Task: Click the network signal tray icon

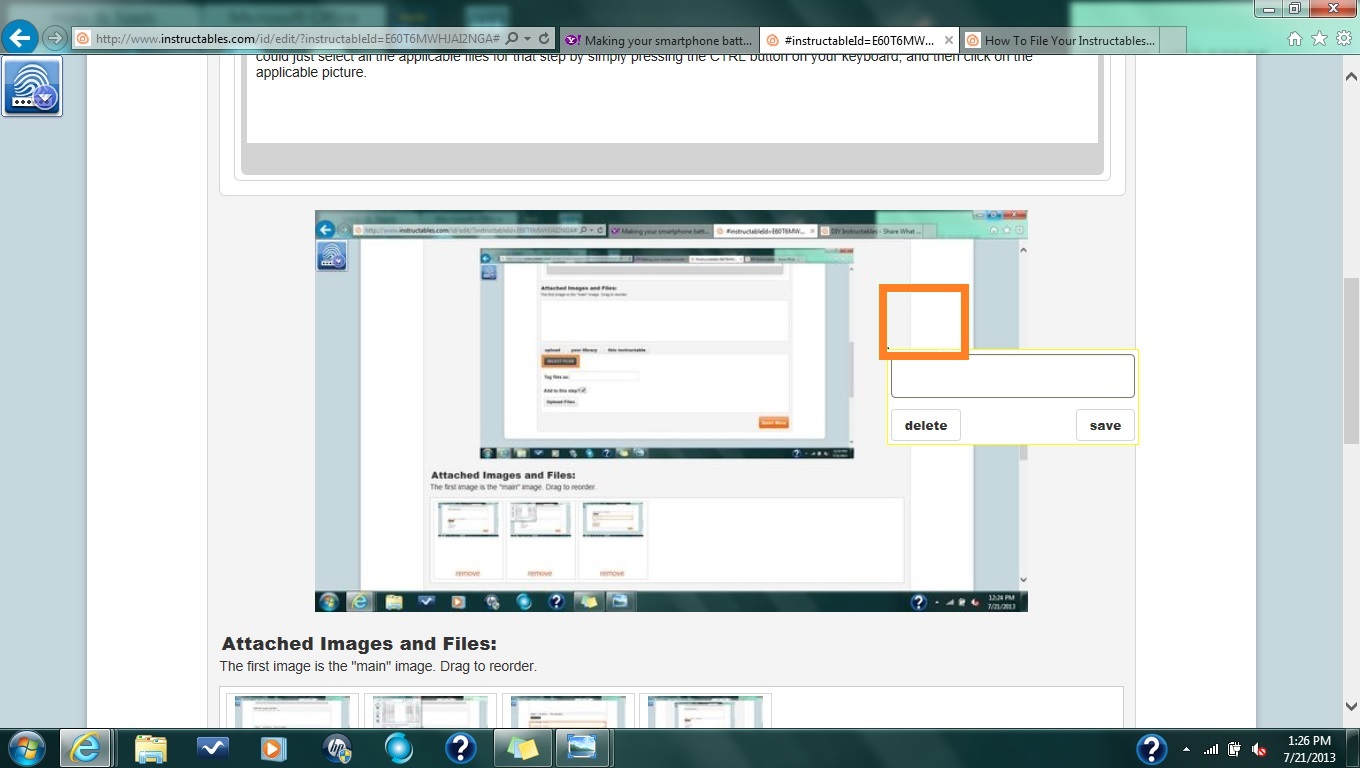Action: point(1211,749)
